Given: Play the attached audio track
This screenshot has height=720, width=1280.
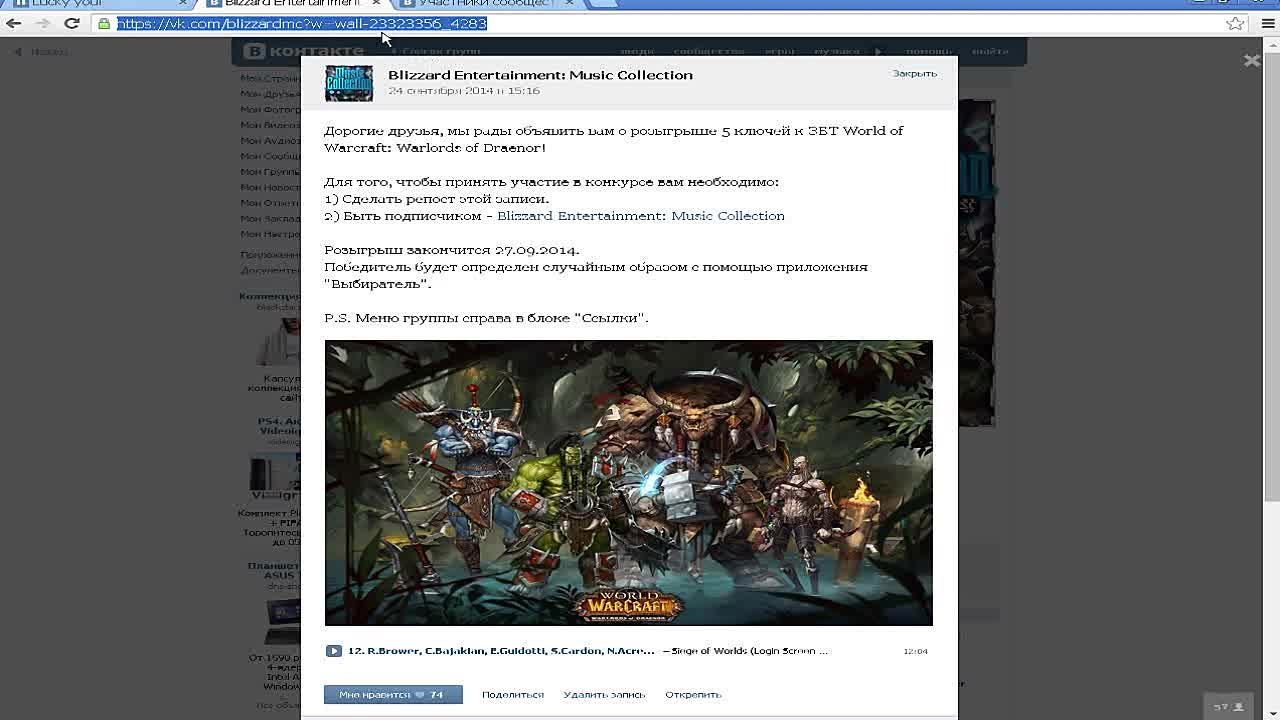Looking at the screenshot, I should pos(333,651).
